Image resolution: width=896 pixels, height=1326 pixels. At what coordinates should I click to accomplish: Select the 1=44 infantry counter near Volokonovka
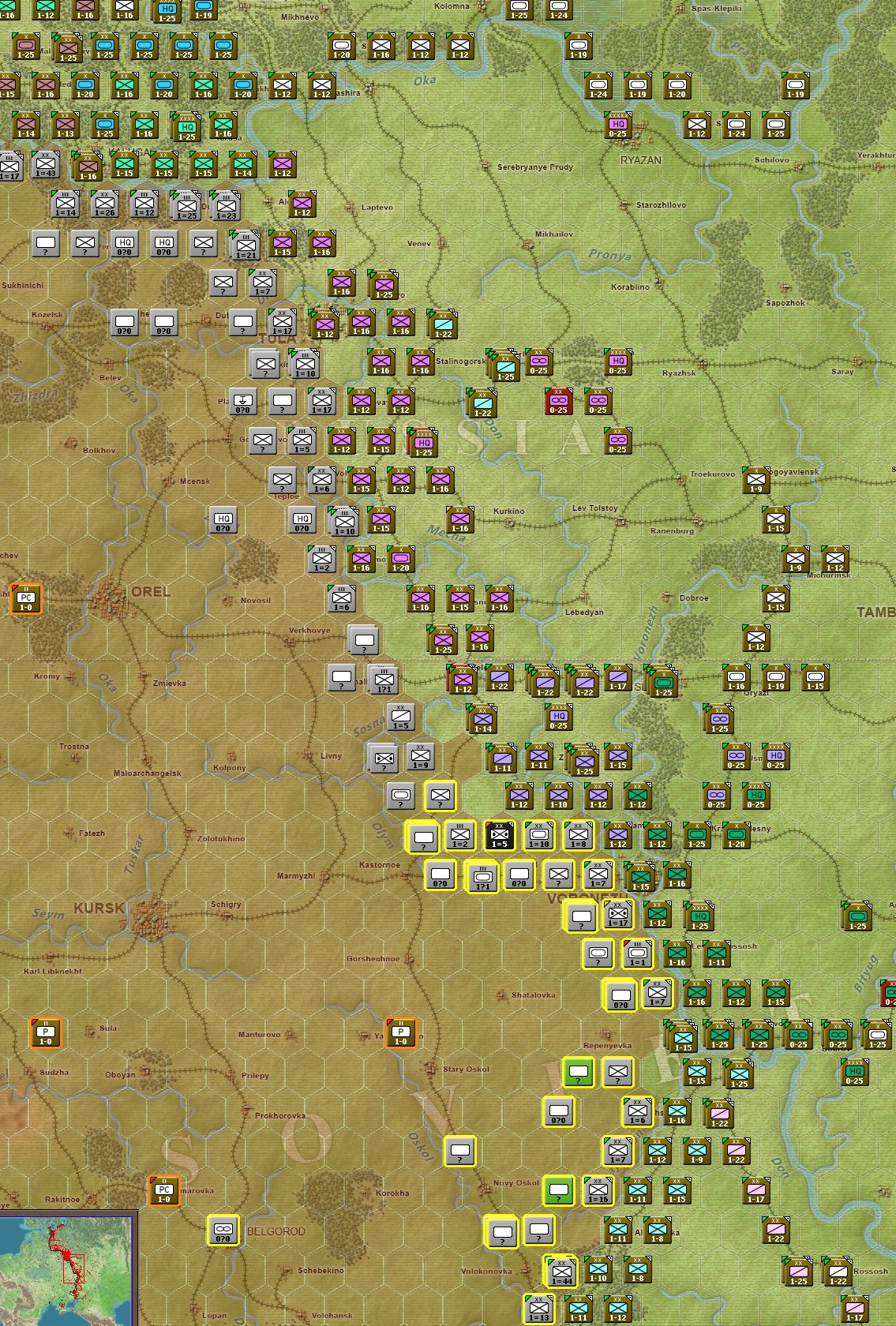562,1272
